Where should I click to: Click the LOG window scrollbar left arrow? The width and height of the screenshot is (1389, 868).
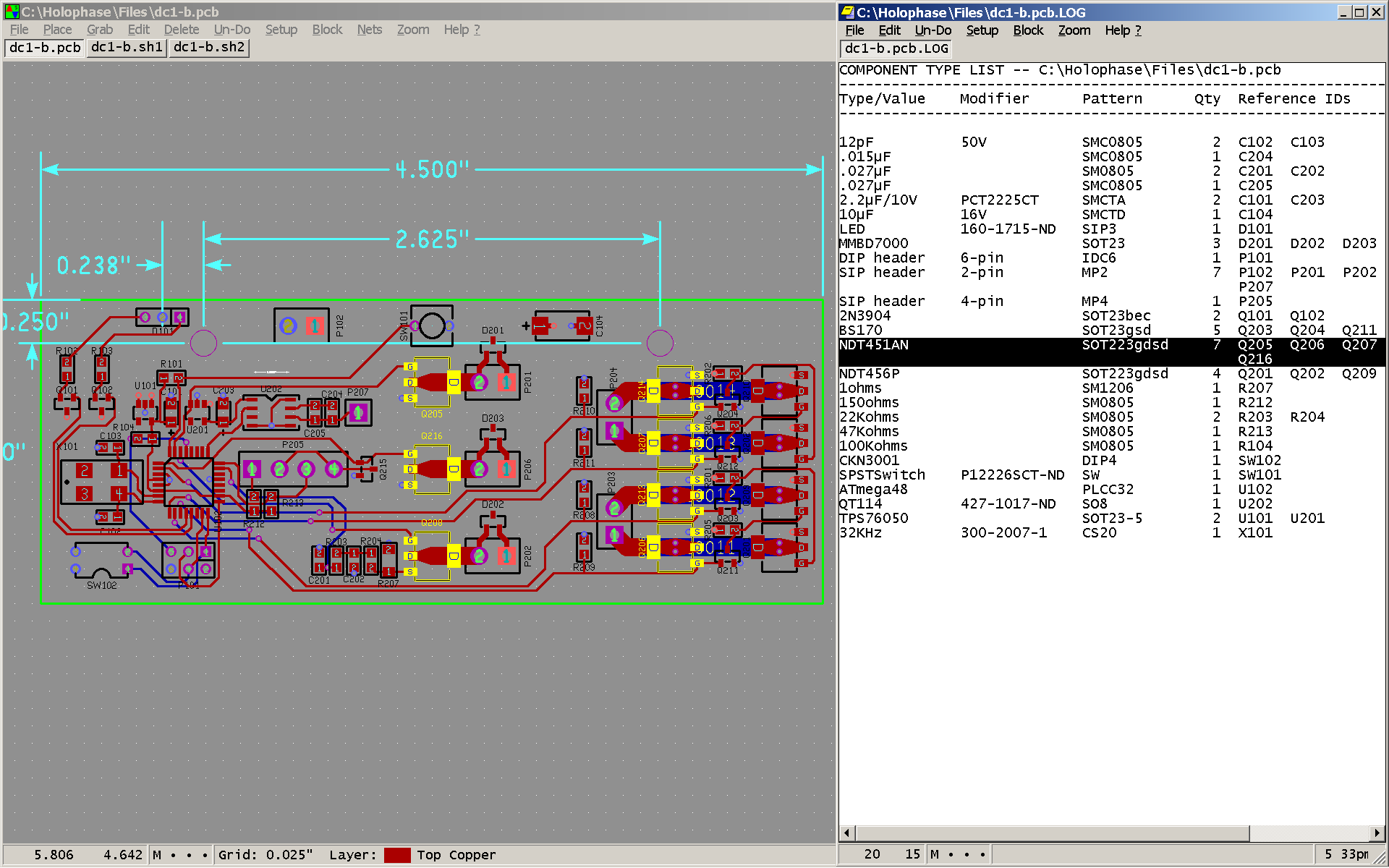846,833
